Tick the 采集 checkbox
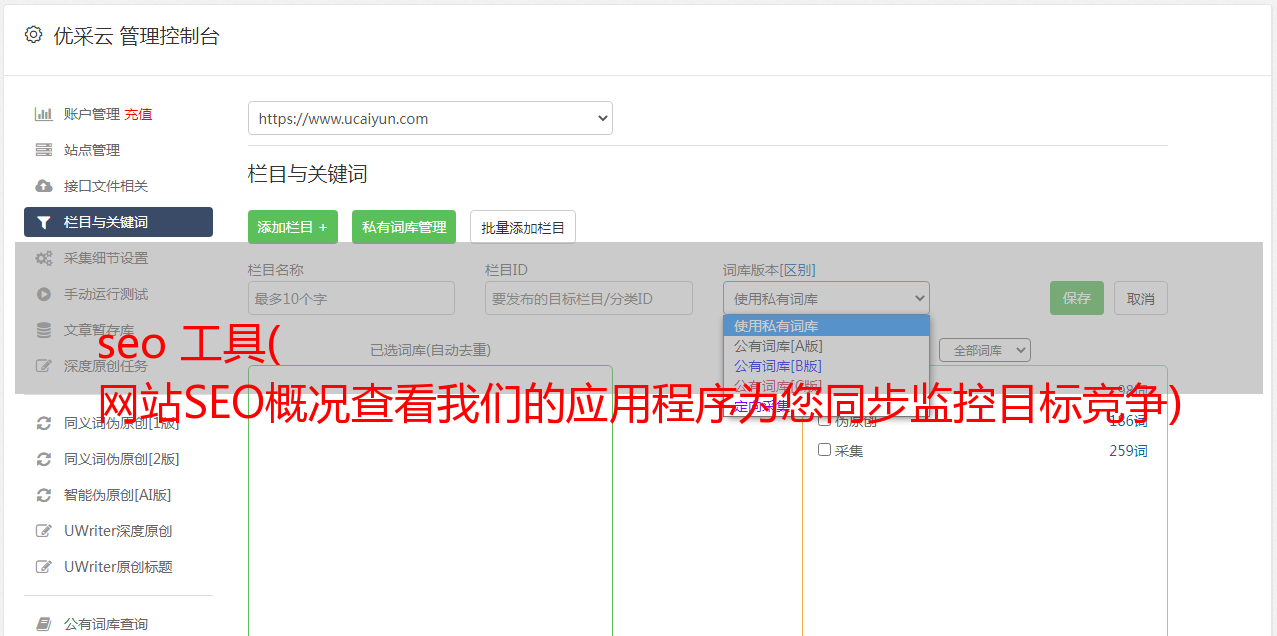 (x=825, y=450)
